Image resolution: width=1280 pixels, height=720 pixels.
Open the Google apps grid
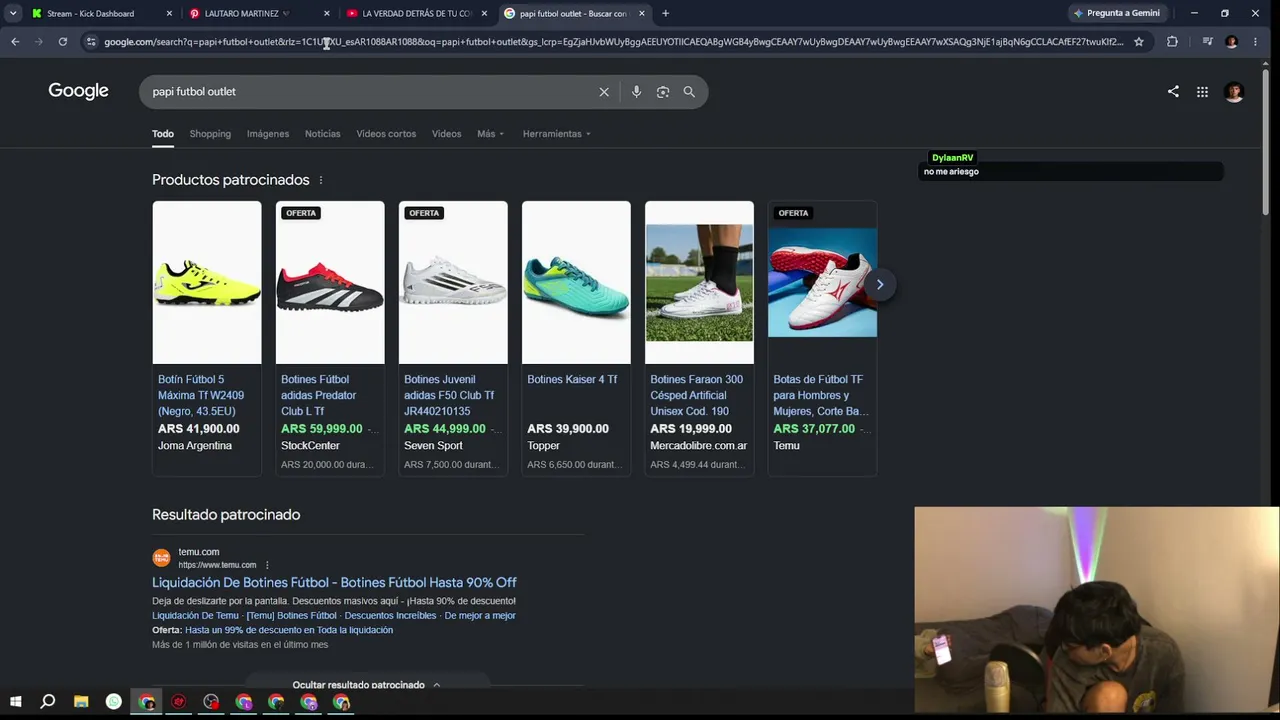point(1202,92)
